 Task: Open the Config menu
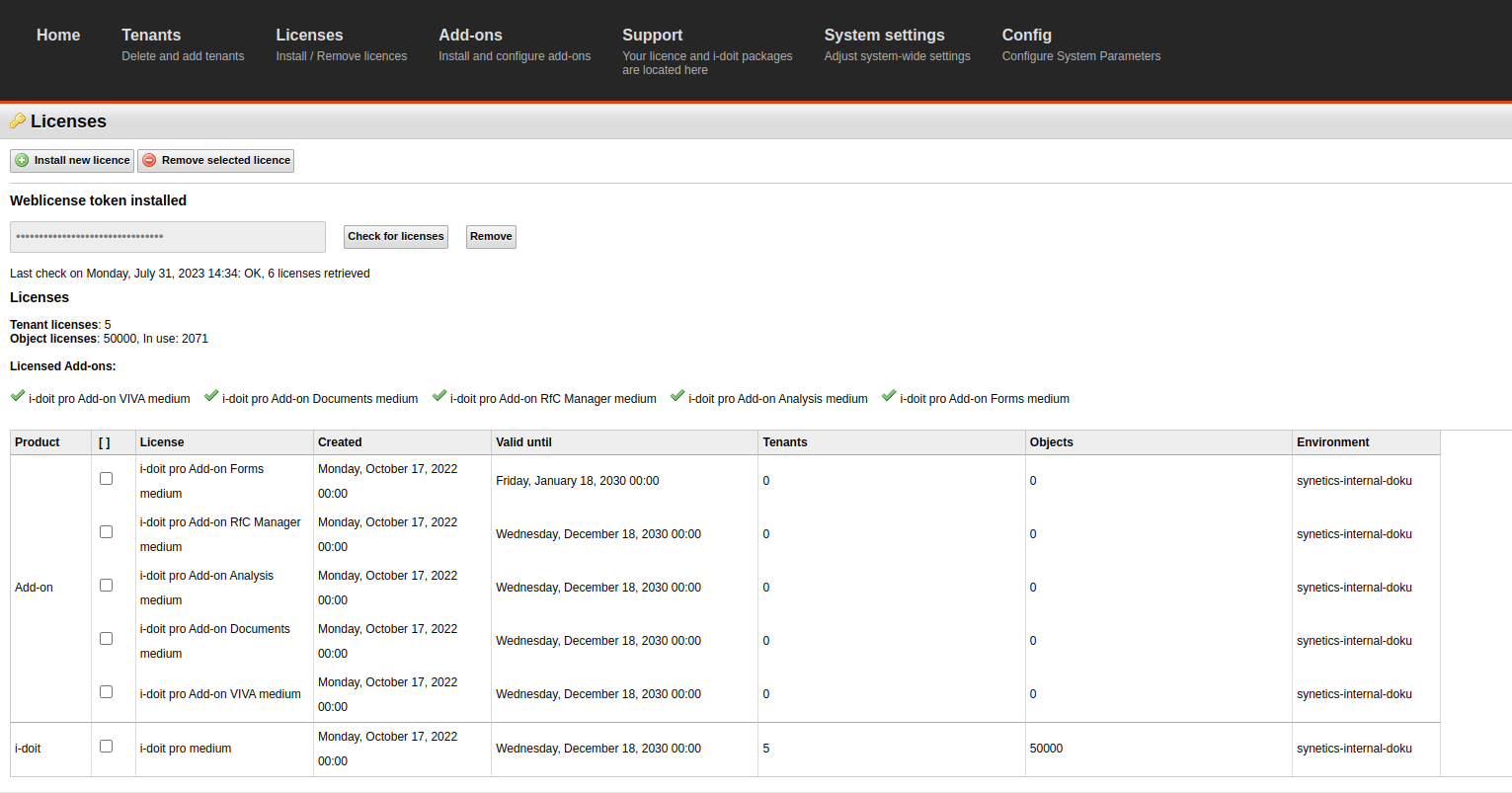point(1080,44)
